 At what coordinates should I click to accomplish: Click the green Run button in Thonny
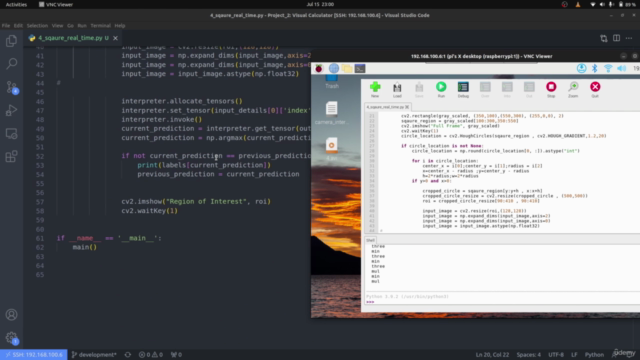[x=441, y=89]
